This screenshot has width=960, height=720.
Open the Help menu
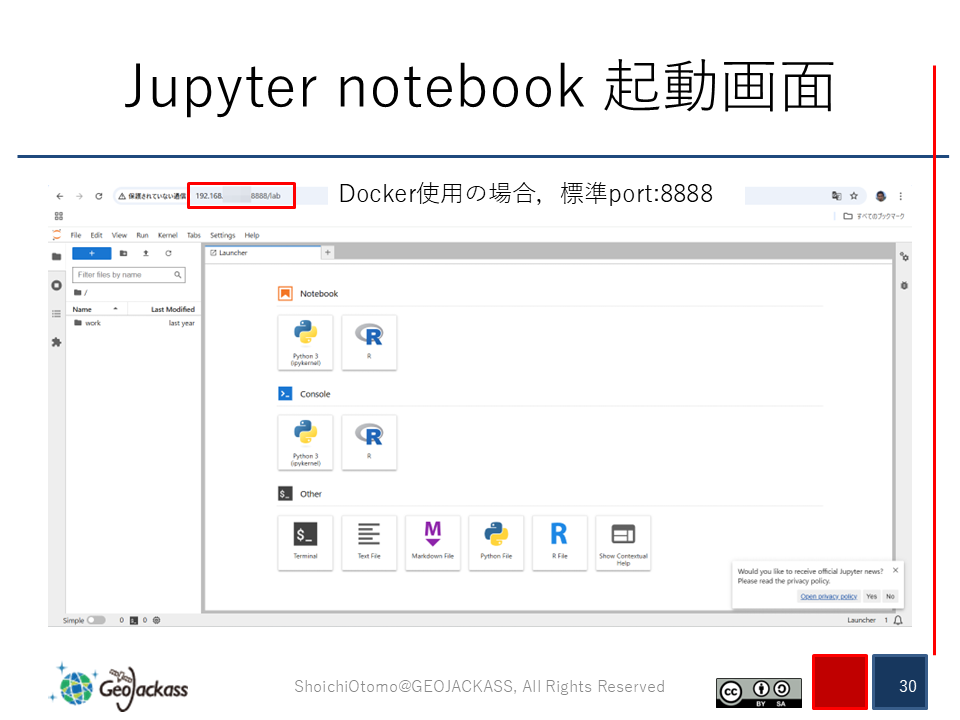pos(252,235)
